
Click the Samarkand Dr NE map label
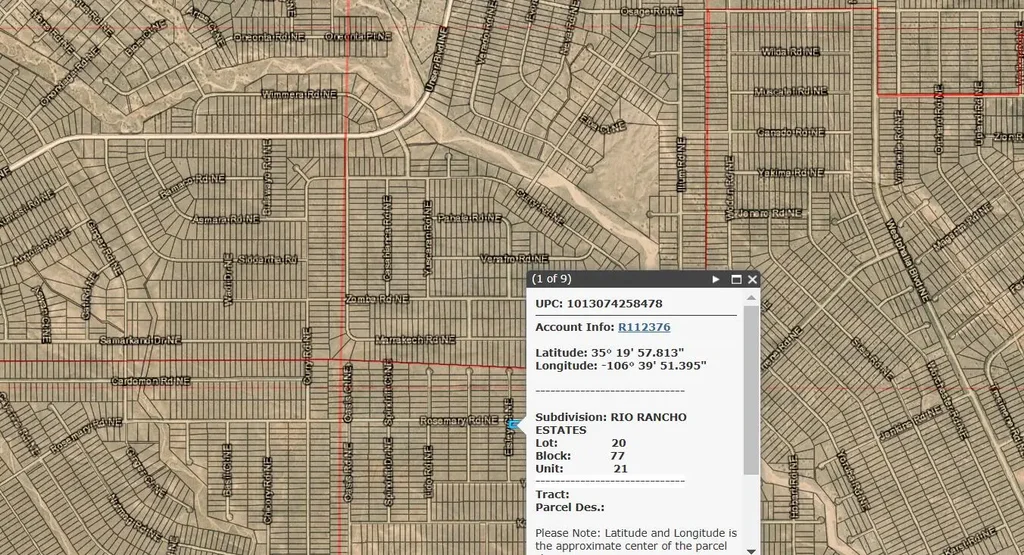140,340
